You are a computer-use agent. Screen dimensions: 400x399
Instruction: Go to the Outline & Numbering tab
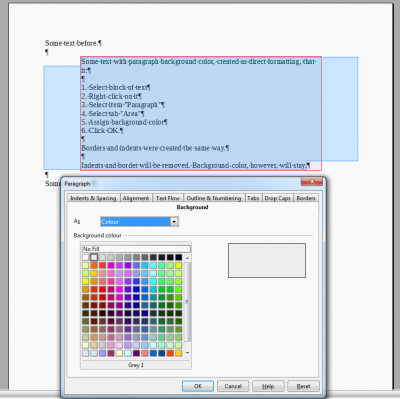(214, 198)
